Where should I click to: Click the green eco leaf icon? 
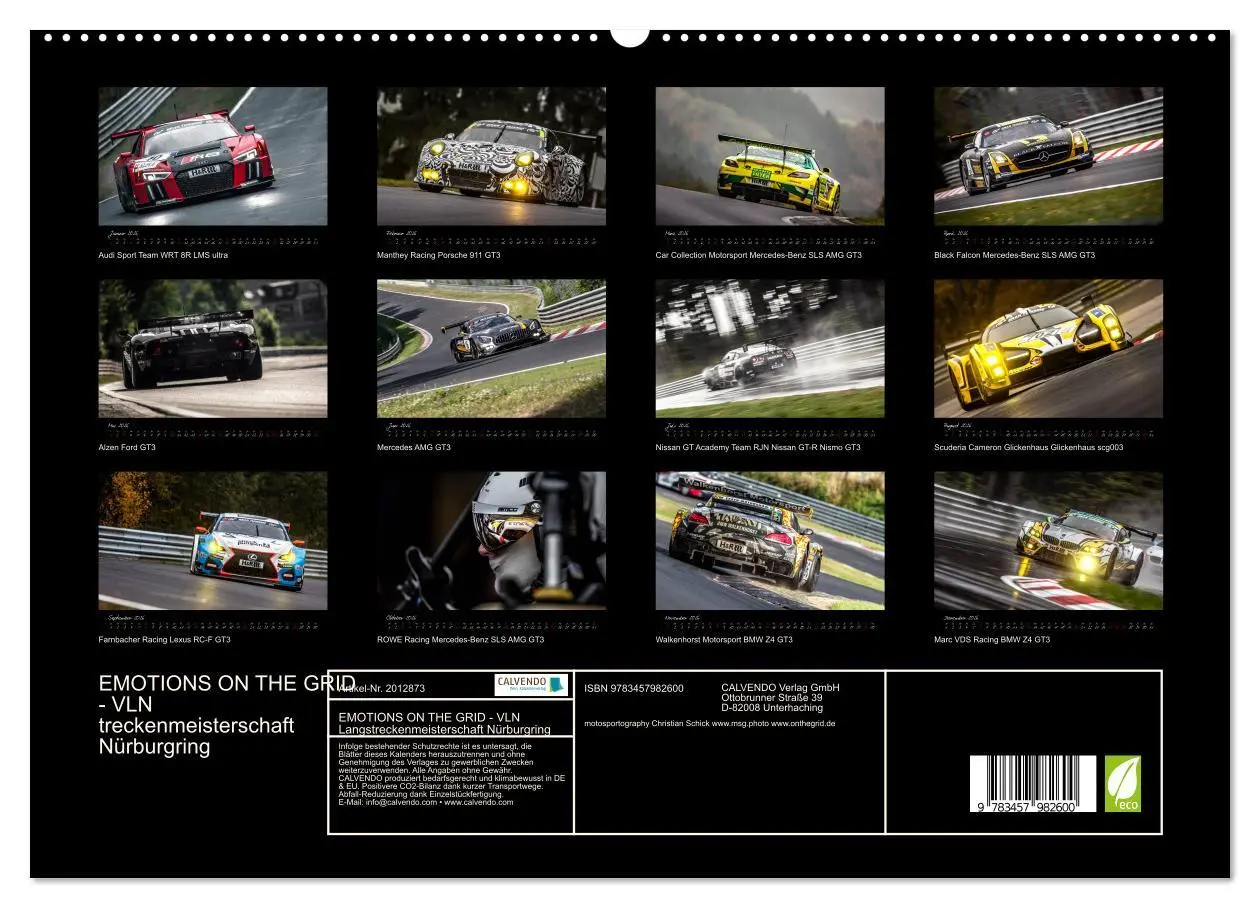(1122, 783)
